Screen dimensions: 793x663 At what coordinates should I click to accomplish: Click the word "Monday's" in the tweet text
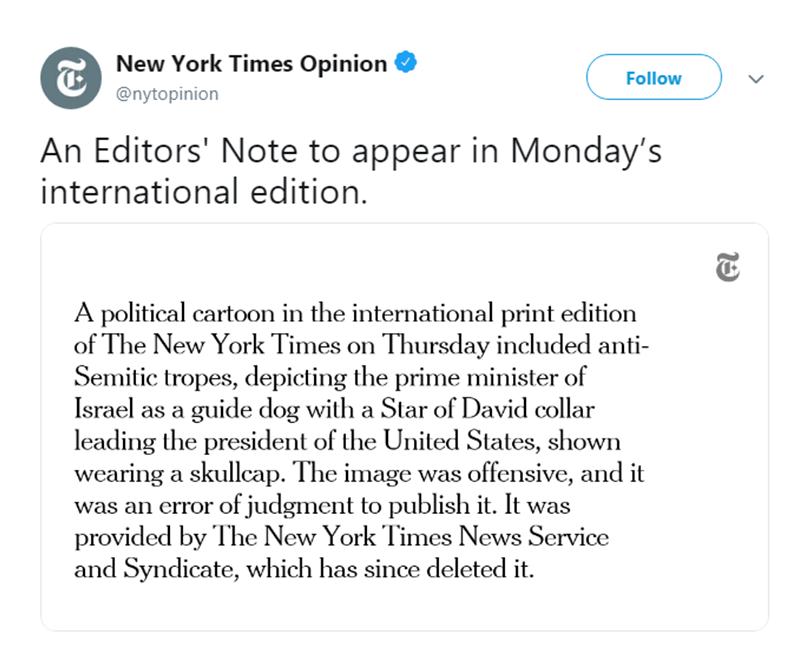[x=586, y=151]
